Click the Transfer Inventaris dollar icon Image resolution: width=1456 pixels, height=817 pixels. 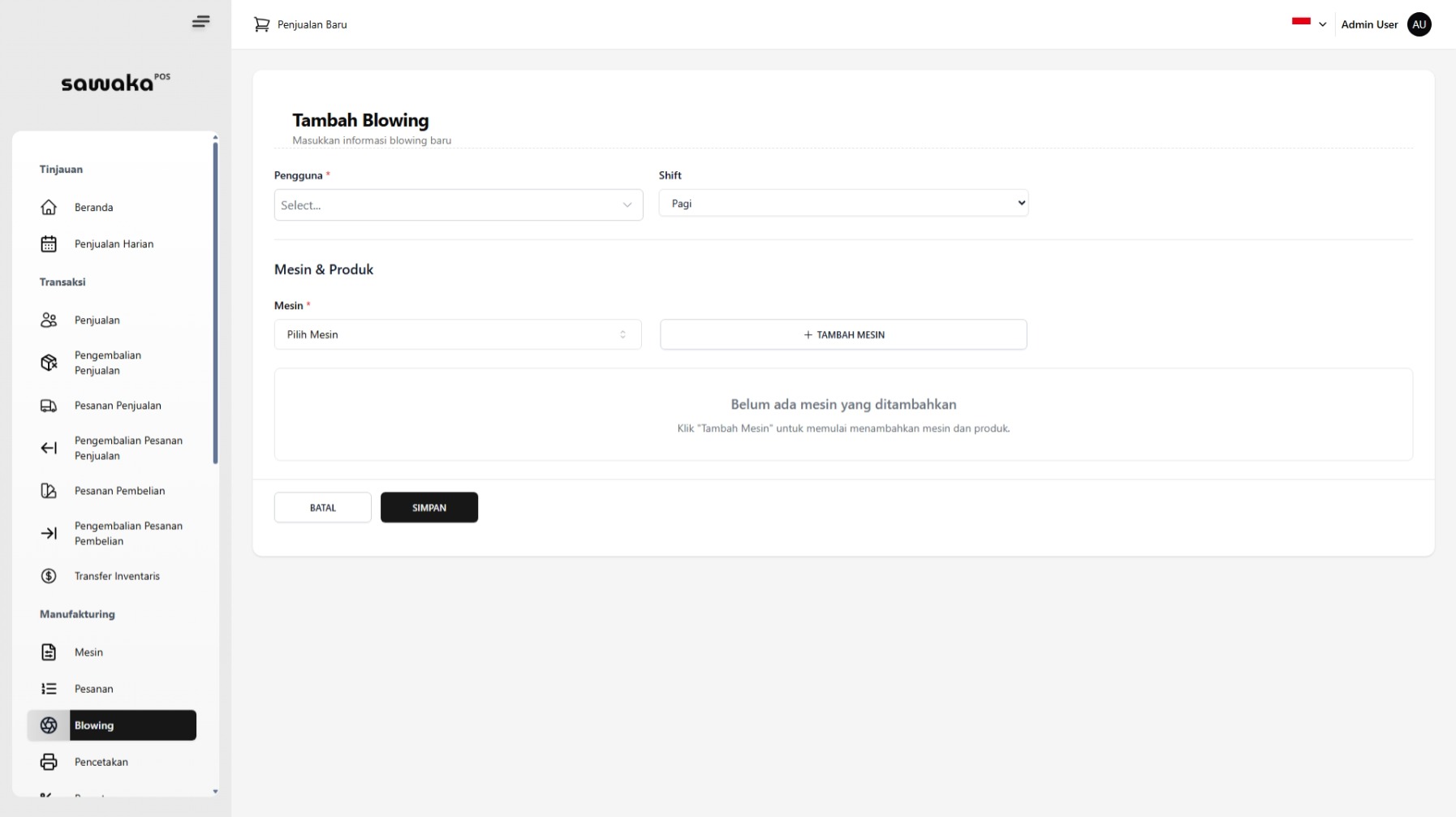(49, 576)
